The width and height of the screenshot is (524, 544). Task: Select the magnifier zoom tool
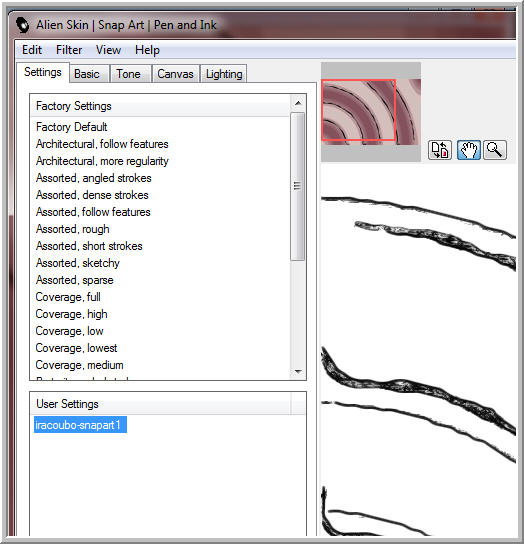[495, 150]
